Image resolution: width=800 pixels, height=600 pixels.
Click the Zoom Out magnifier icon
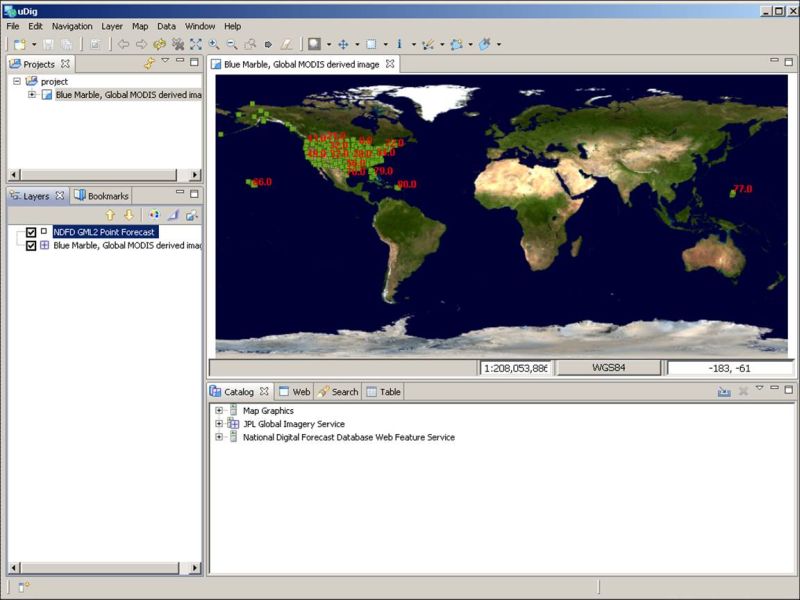point(232,44)
